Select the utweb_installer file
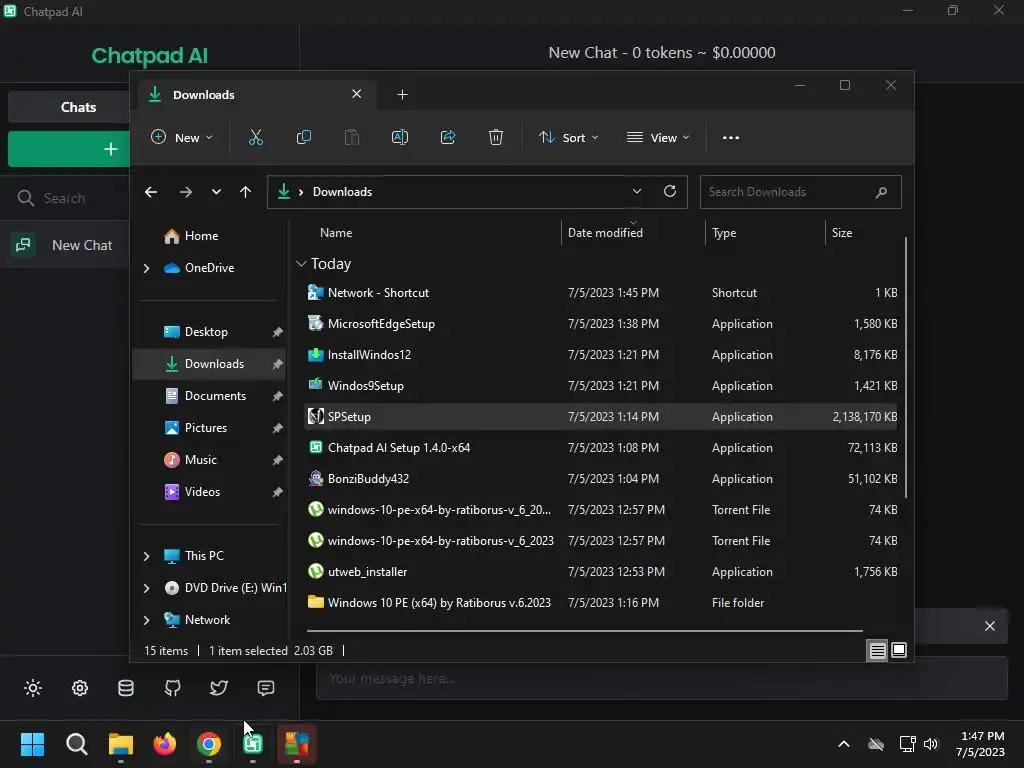This screenshot has width=1024, height=768. [x=601, y=572]
